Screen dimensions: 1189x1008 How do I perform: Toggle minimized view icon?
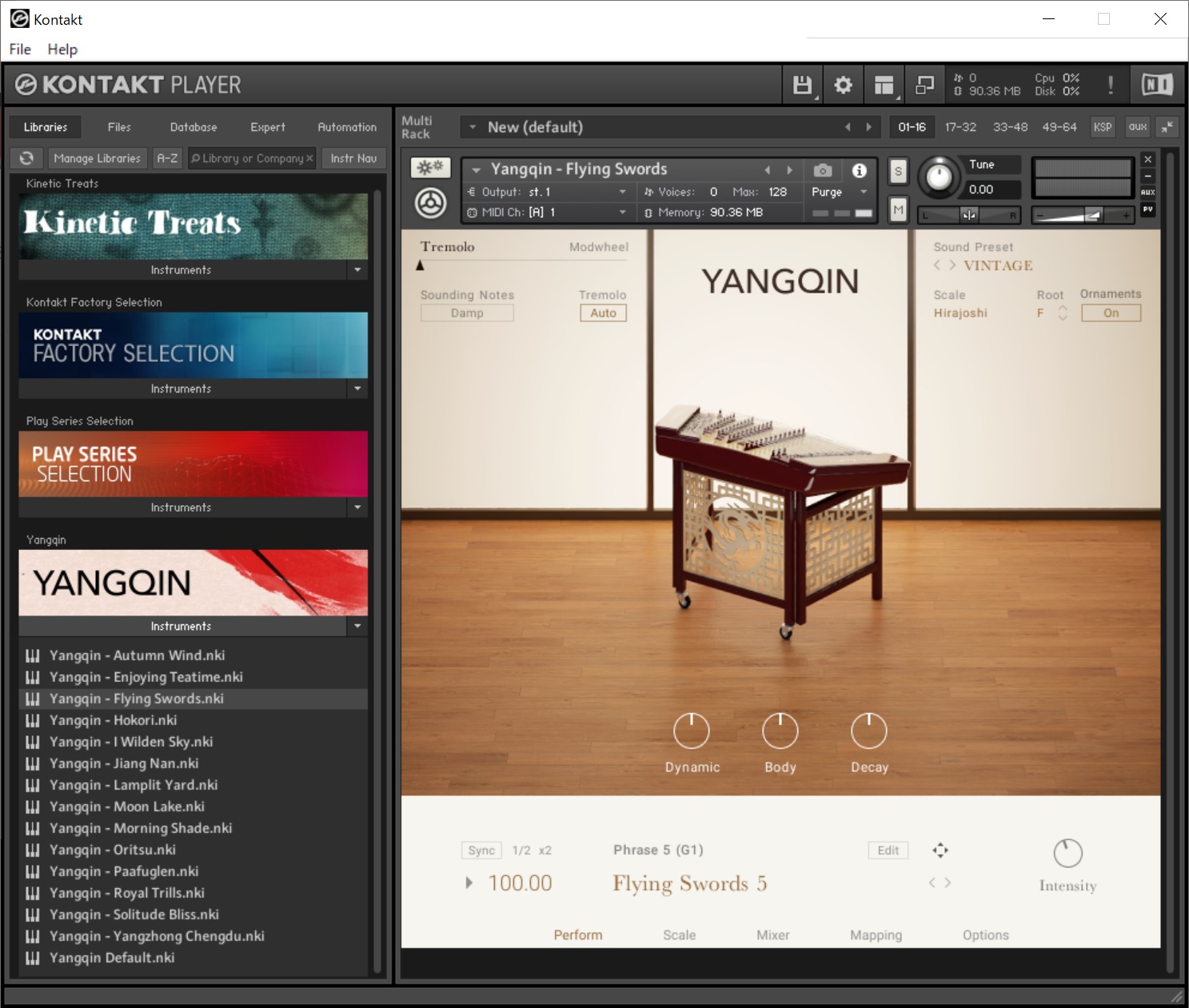coord(924,85)
